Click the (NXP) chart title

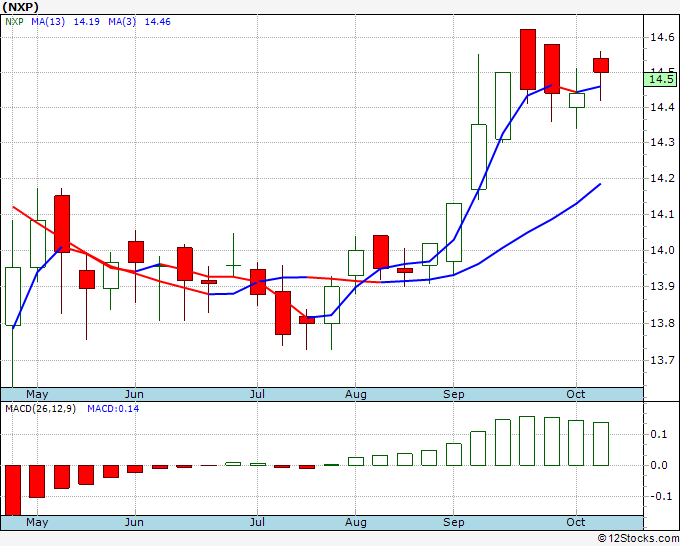click(x=20, y=7)
